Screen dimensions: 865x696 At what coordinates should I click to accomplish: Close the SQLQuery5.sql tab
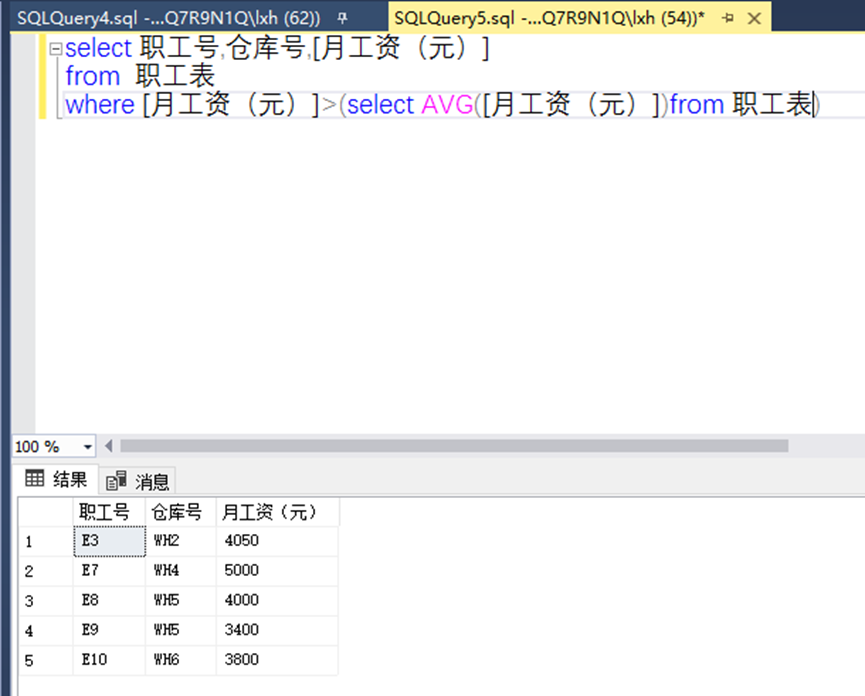tap(754, 19)
